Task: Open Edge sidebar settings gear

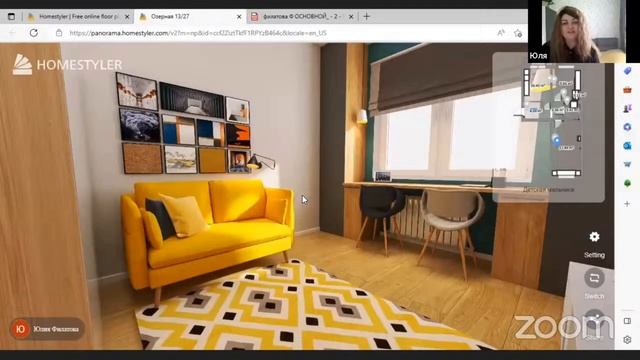Action: 627,340
